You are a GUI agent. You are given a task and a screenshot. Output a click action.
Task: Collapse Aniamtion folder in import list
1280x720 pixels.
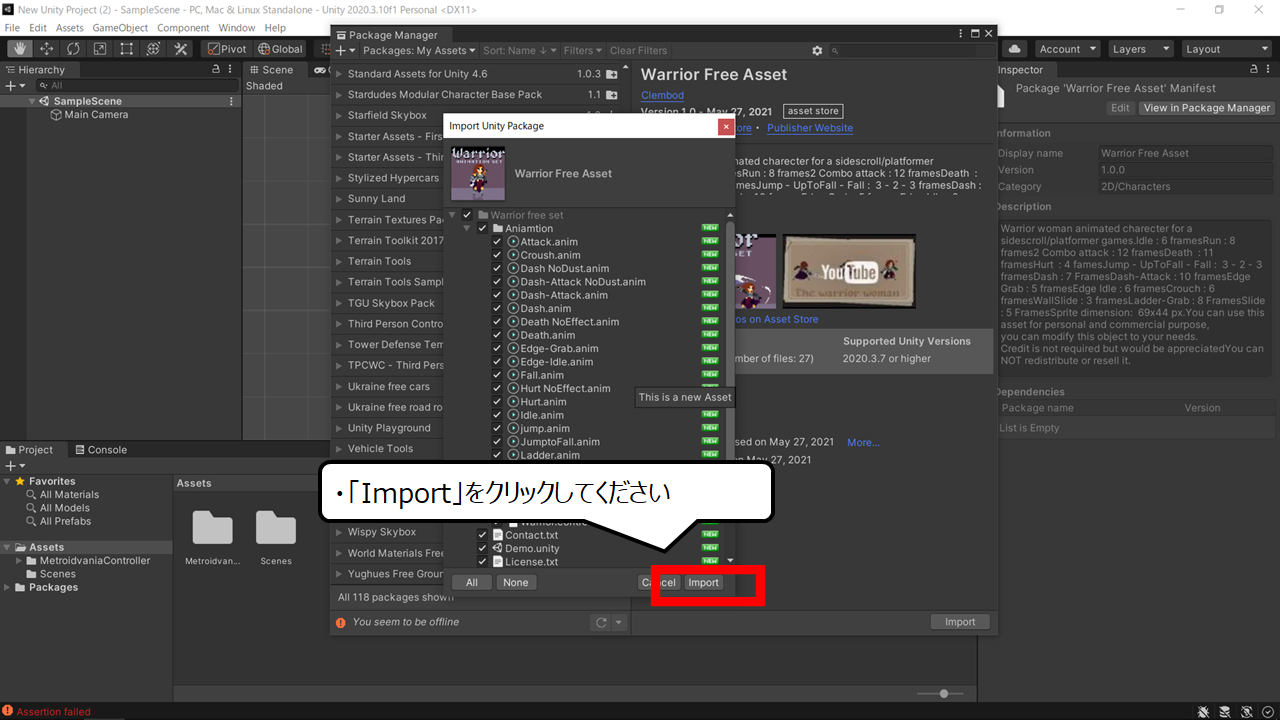(x=467, y=229)
